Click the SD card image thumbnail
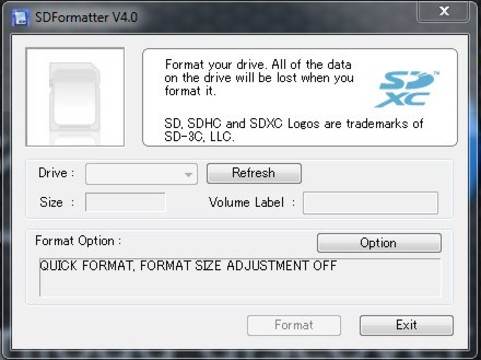Viewport: 481px width, 360px height. [75, 97]
